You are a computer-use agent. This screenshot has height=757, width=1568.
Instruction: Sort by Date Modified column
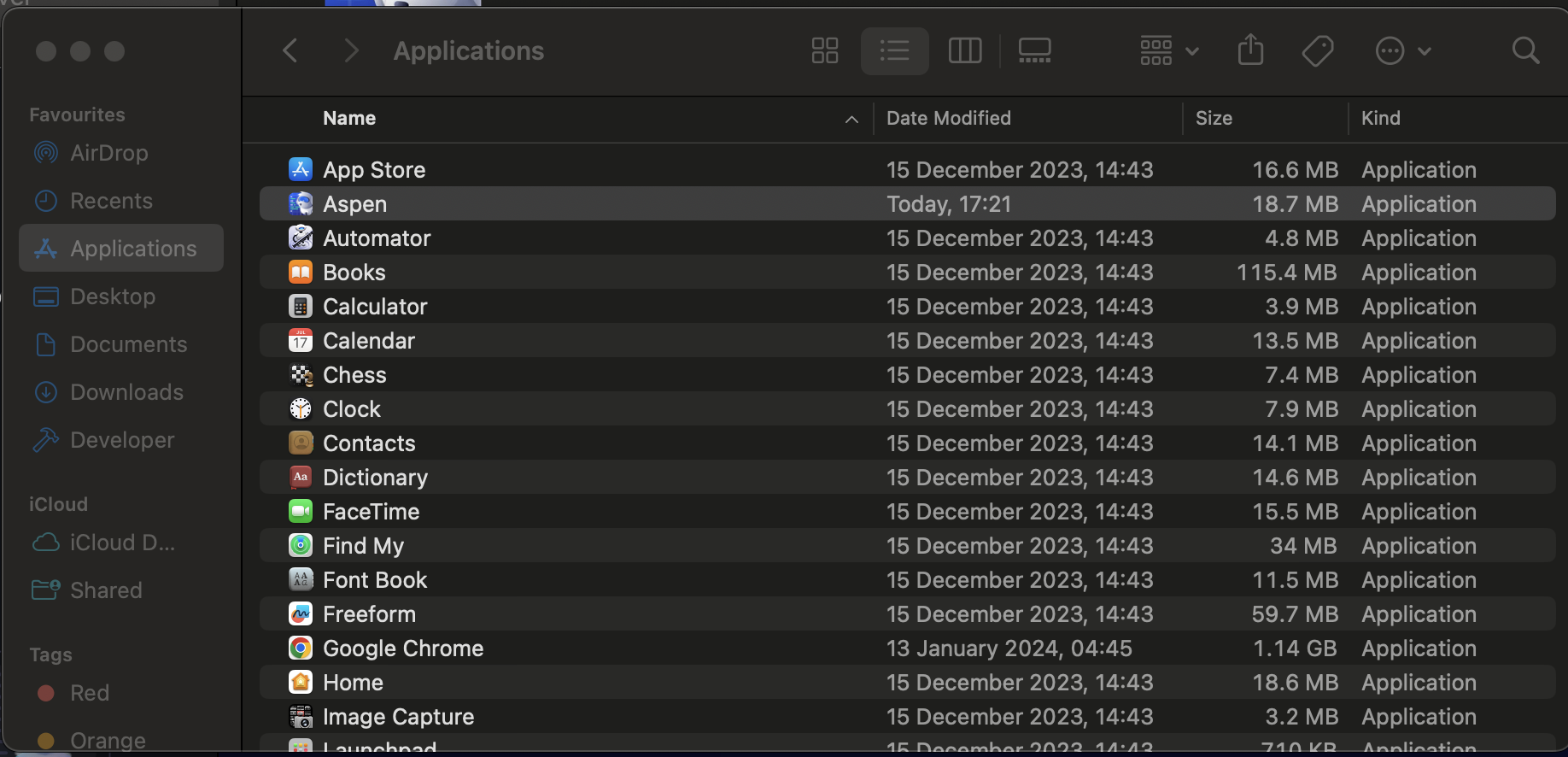tap(948, 118)
